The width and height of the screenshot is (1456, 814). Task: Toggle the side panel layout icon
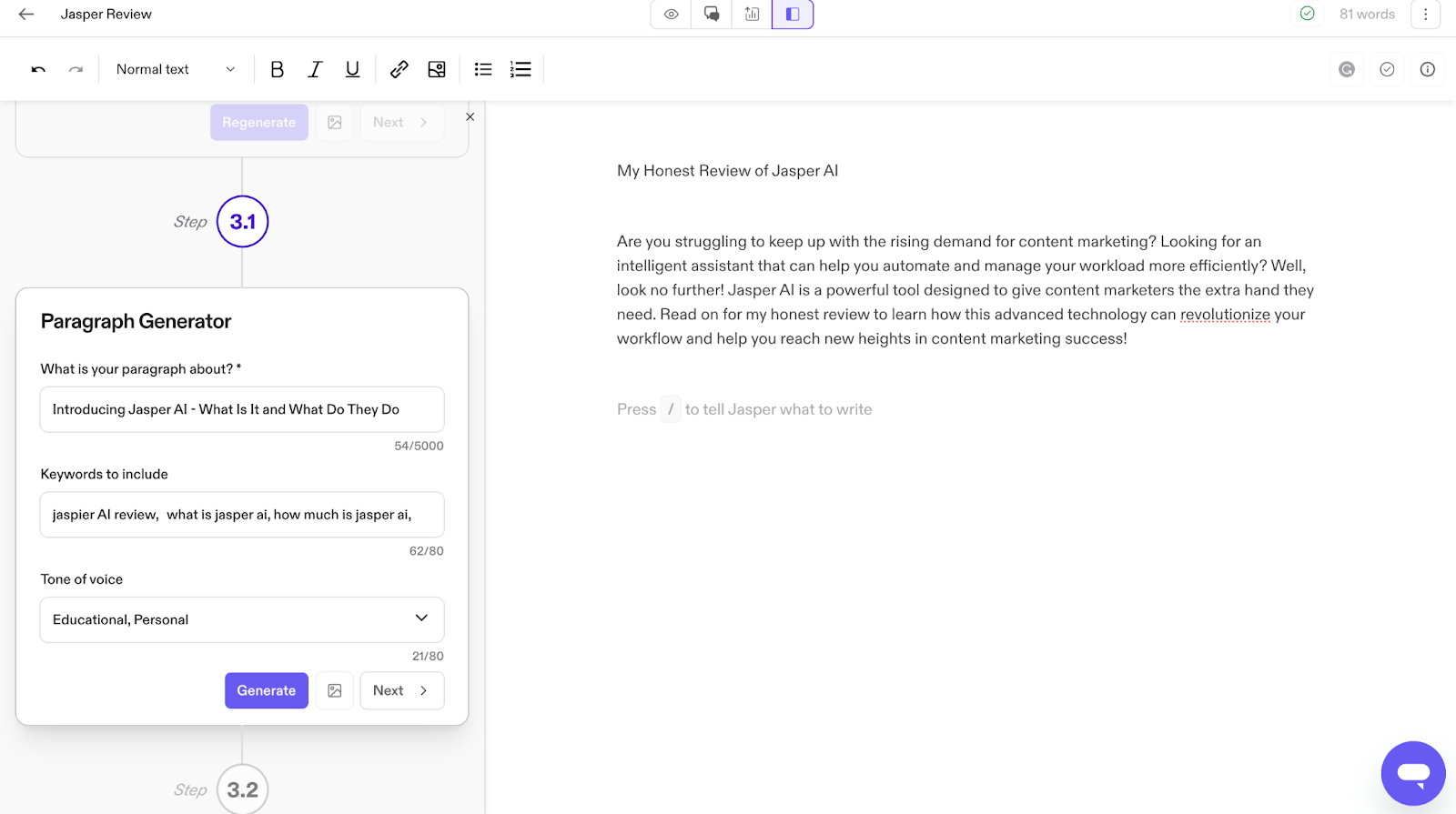[793, 15]
